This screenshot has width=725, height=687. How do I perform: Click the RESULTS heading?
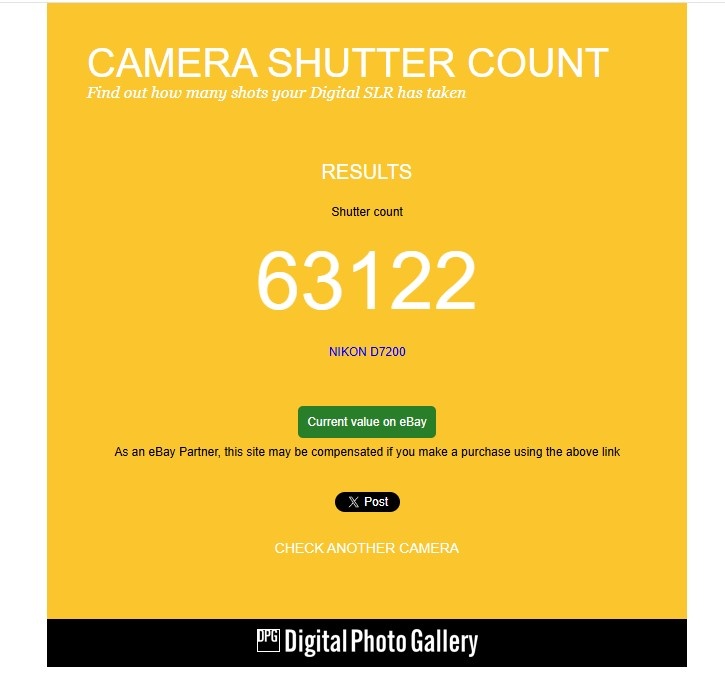[x=367, y=172]
